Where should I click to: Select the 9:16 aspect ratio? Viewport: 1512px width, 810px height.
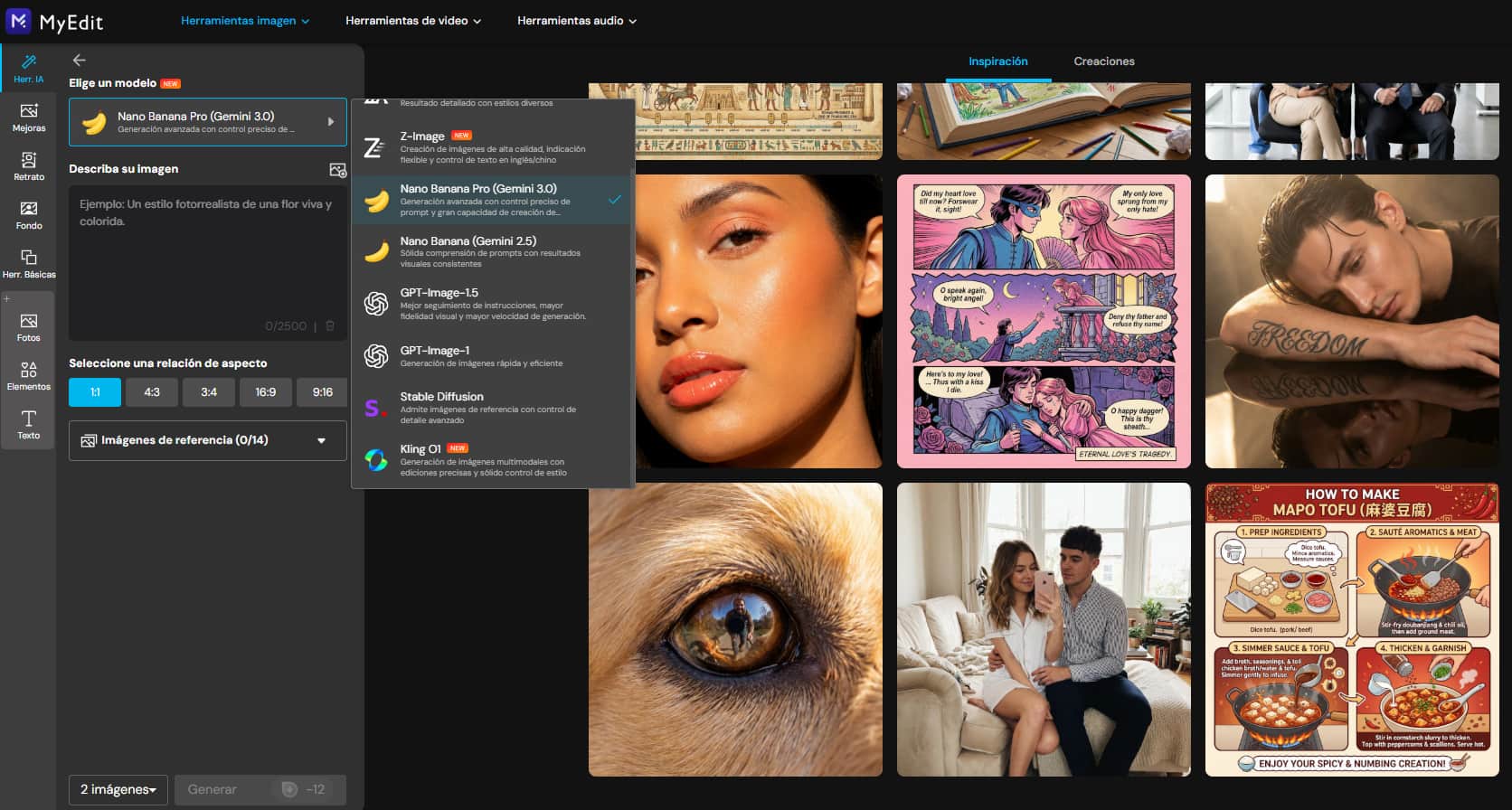coord(323,392)
